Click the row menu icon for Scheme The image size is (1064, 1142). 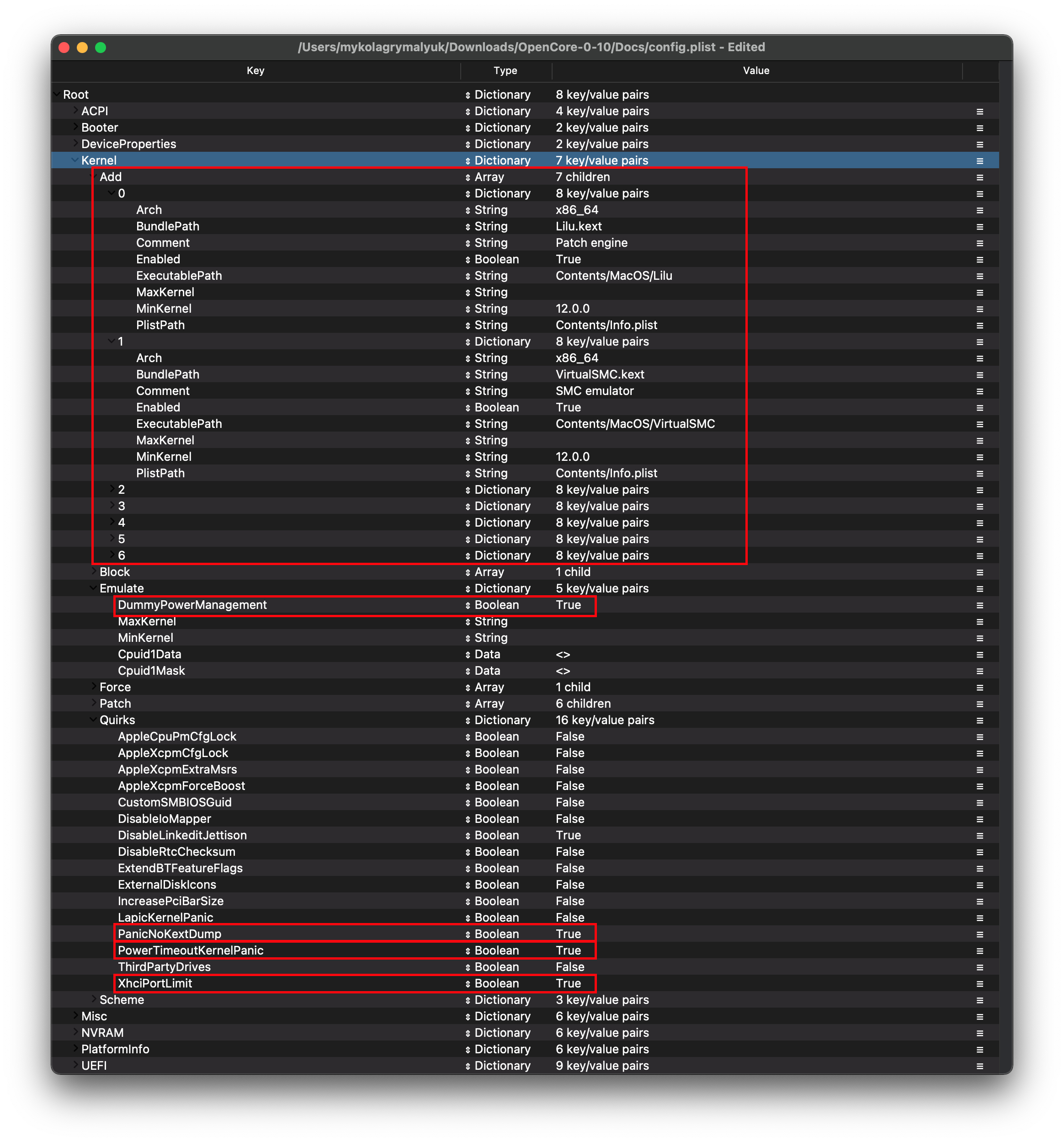click(x=979, y=1000)
